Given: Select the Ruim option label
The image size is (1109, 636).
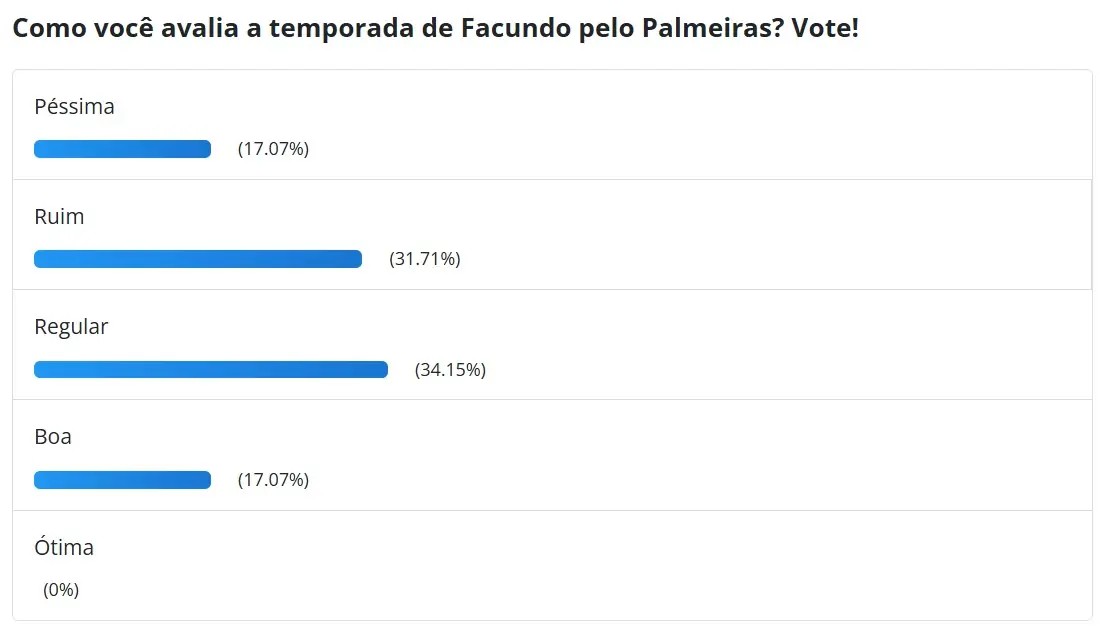Looking at the screenshot, I should tap(59, 216).
